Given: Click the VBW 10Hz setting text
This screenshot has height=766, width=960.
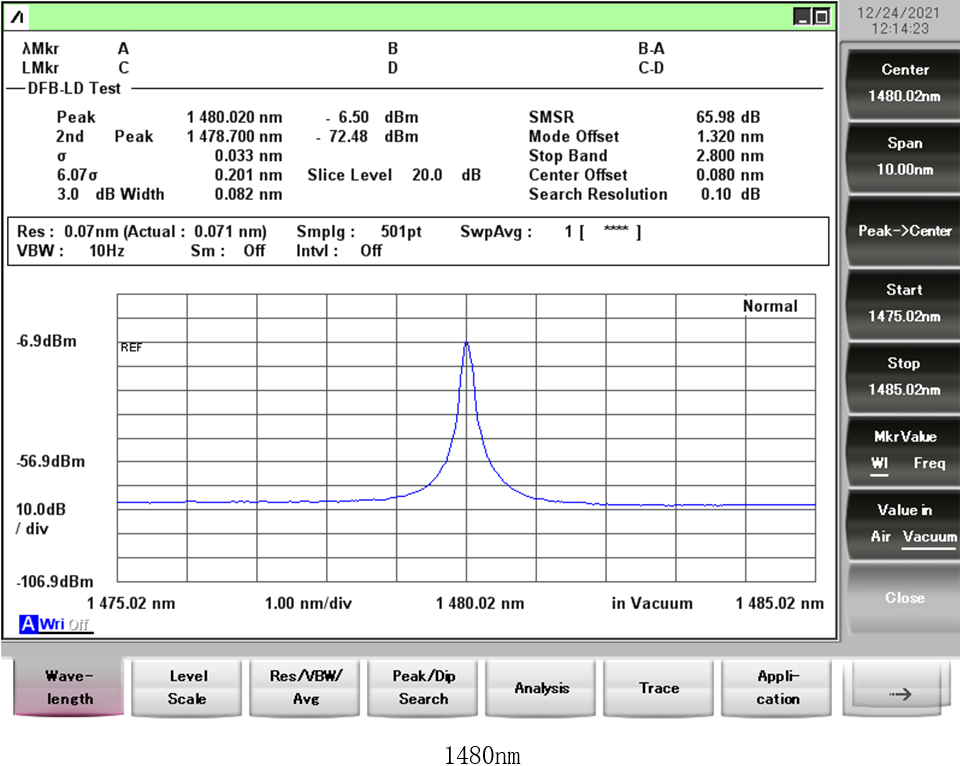Looking at the screenshot, I should tap(70, 251).
